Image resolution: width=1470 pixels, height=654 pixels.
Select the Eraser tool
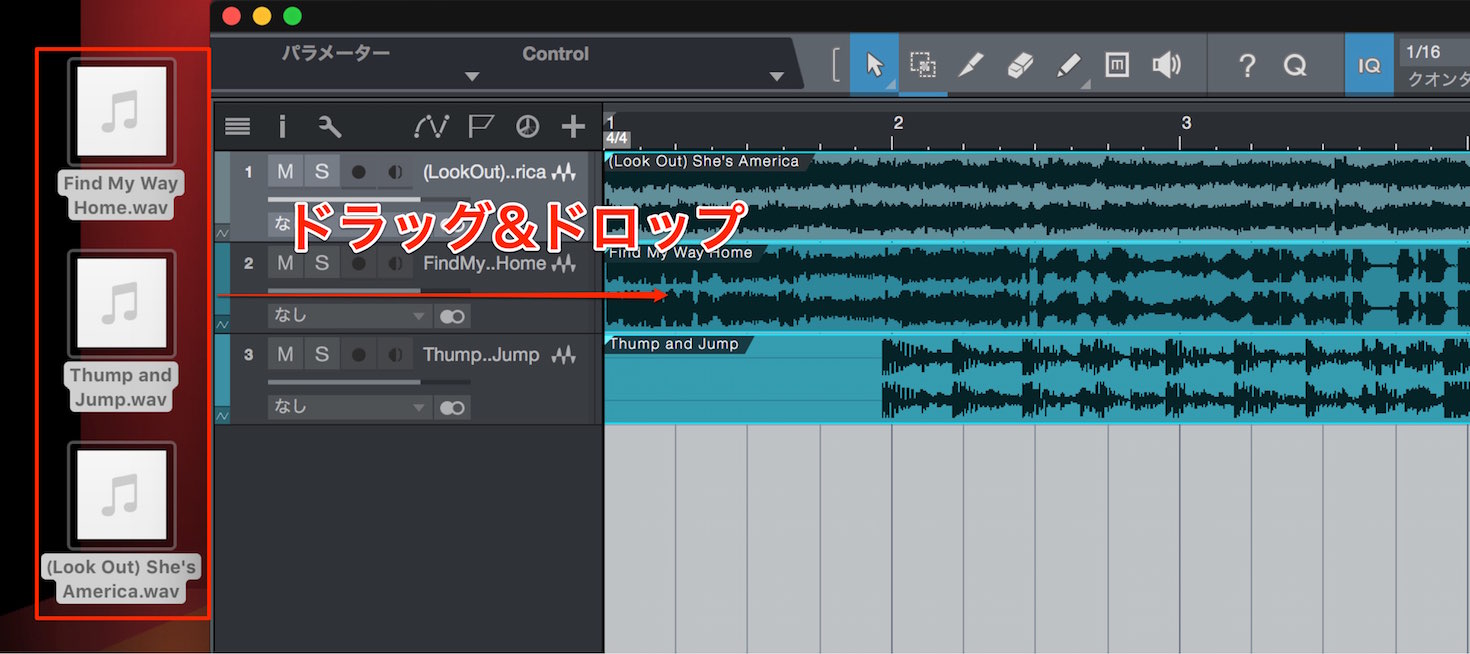[x=1019, y=65]
